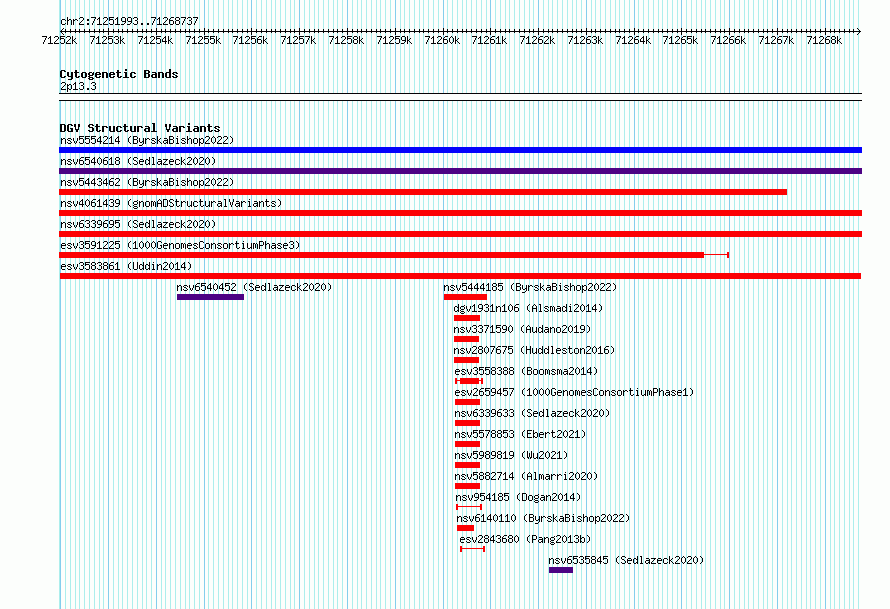Select the red nsv5444185 variant bar
Viewport: 890px width, 609px height.
coord(465,297)
